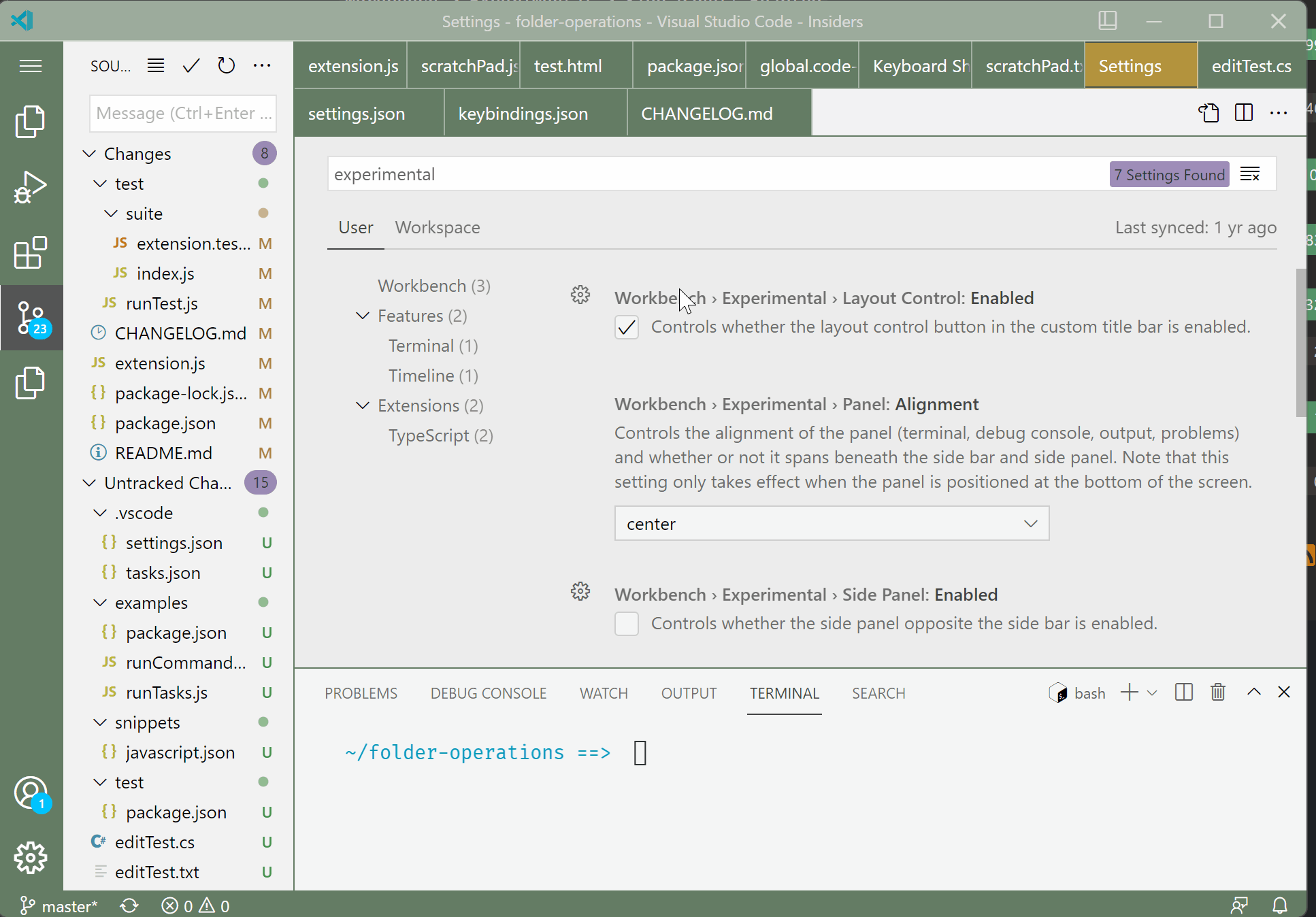Click the settings search field
The height and width of the screenshot is (917, 1316).
pyautogui.click(x=718, y=174)
